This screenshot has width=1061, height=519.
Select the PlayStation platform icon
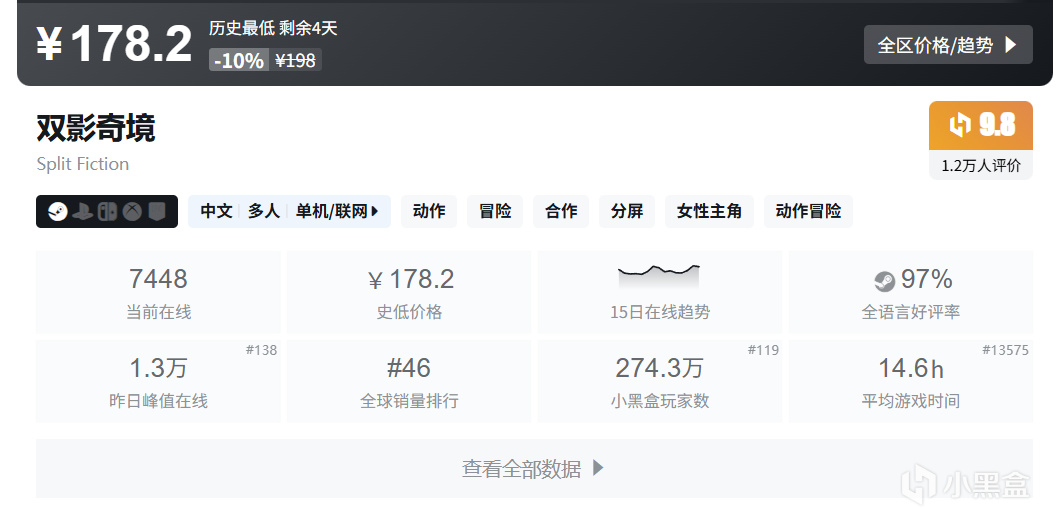83,212
